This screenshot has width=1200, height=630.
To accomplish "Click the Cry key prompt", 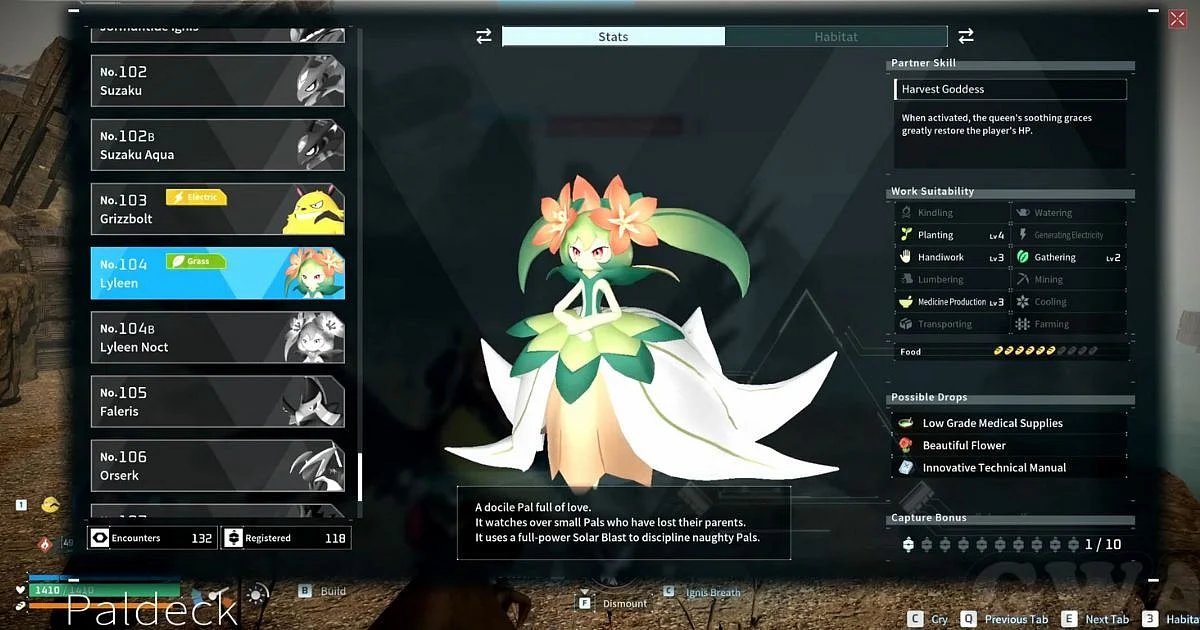I will tap(927, 620).
